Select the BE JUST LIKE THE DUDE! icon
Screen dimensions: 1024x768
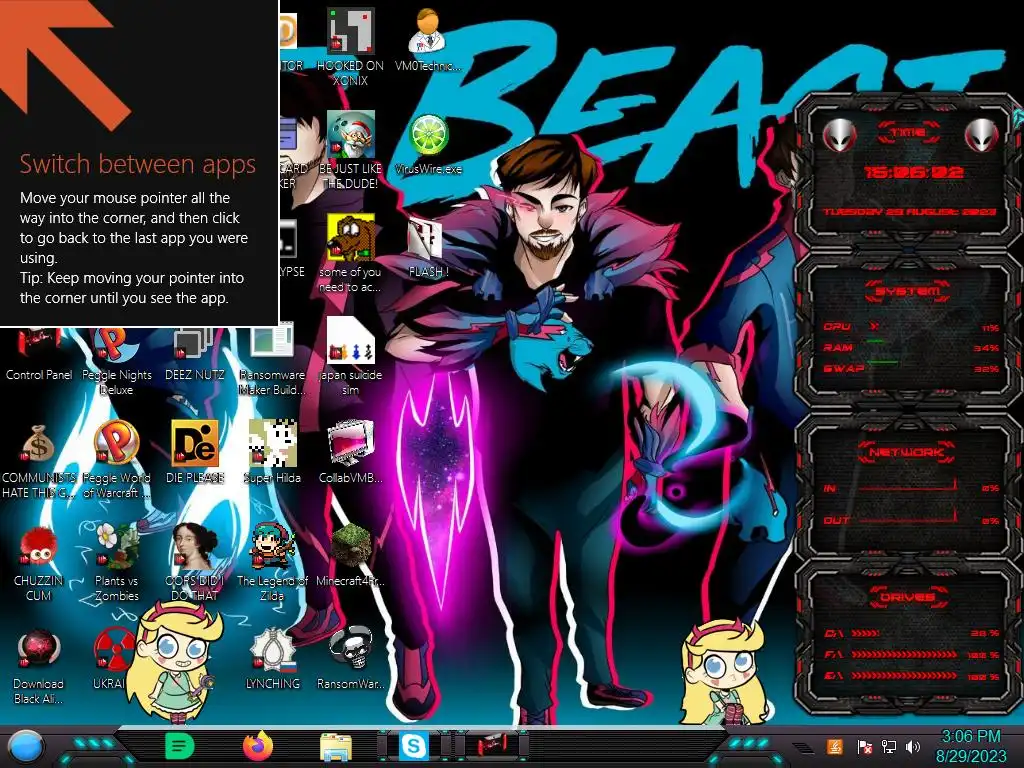(350, 150)
